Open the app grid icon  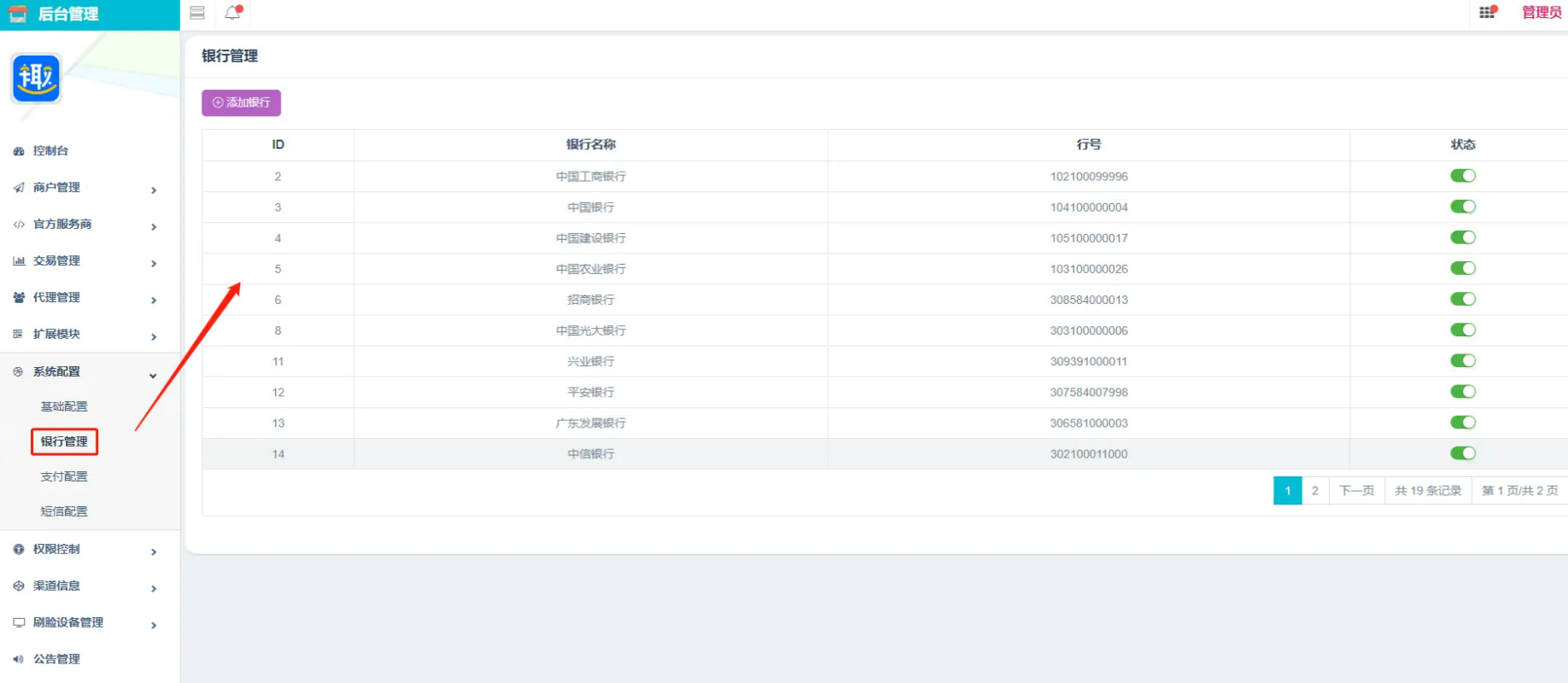pos(1488,12)
